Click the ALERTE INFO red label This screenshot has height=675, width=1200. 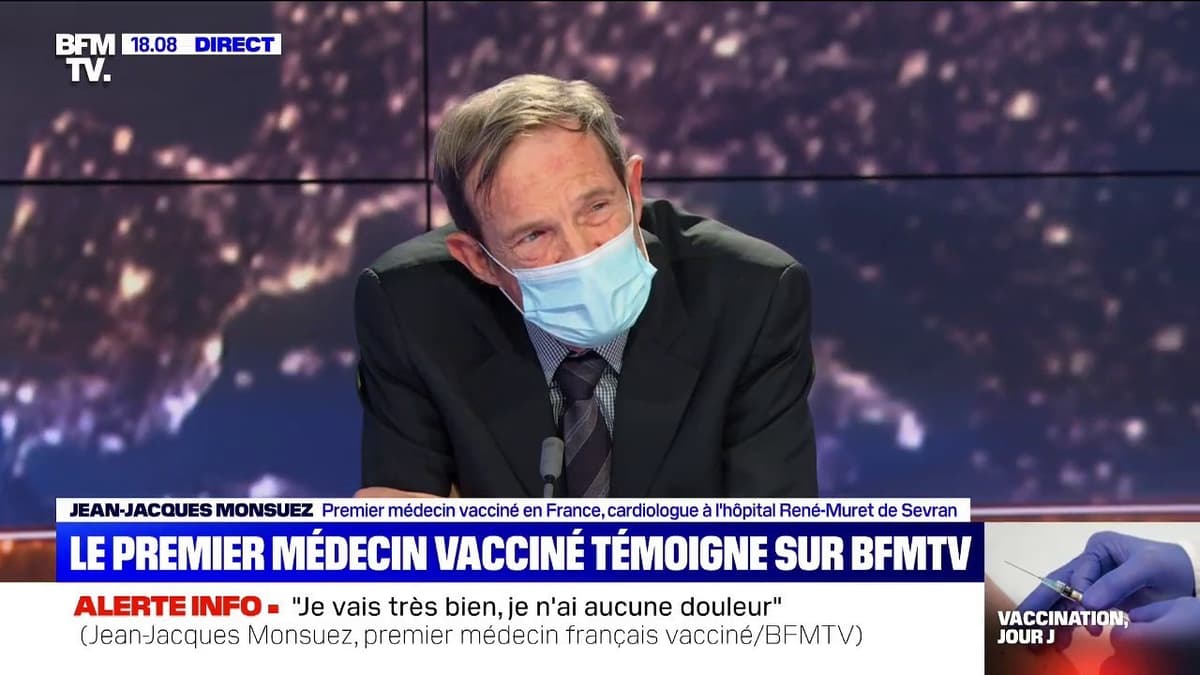[168, 605]
